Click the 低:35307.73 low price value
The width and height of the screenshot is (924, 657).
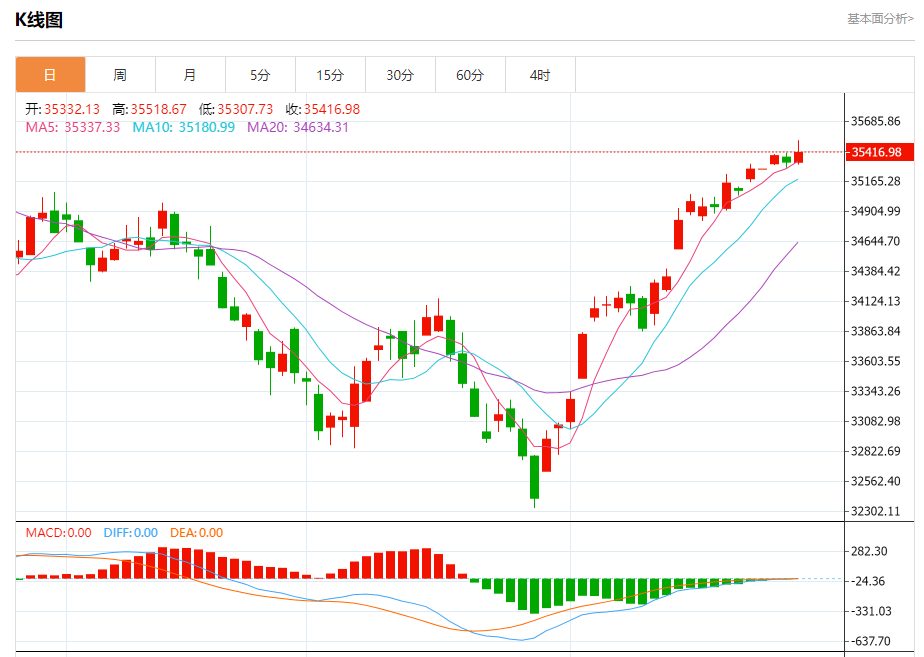coord(236,109)
